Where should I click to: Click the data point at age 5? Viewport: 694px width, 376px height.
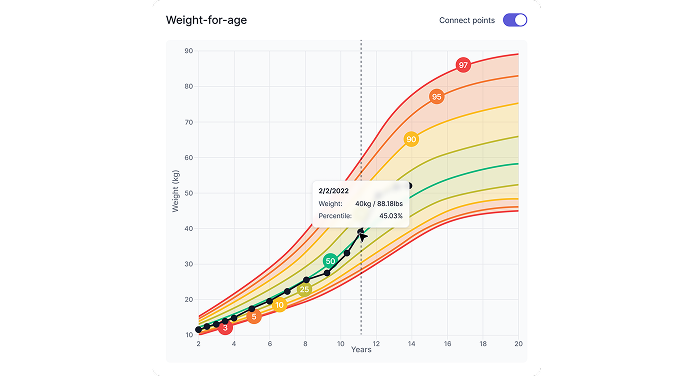coord(252,309)
